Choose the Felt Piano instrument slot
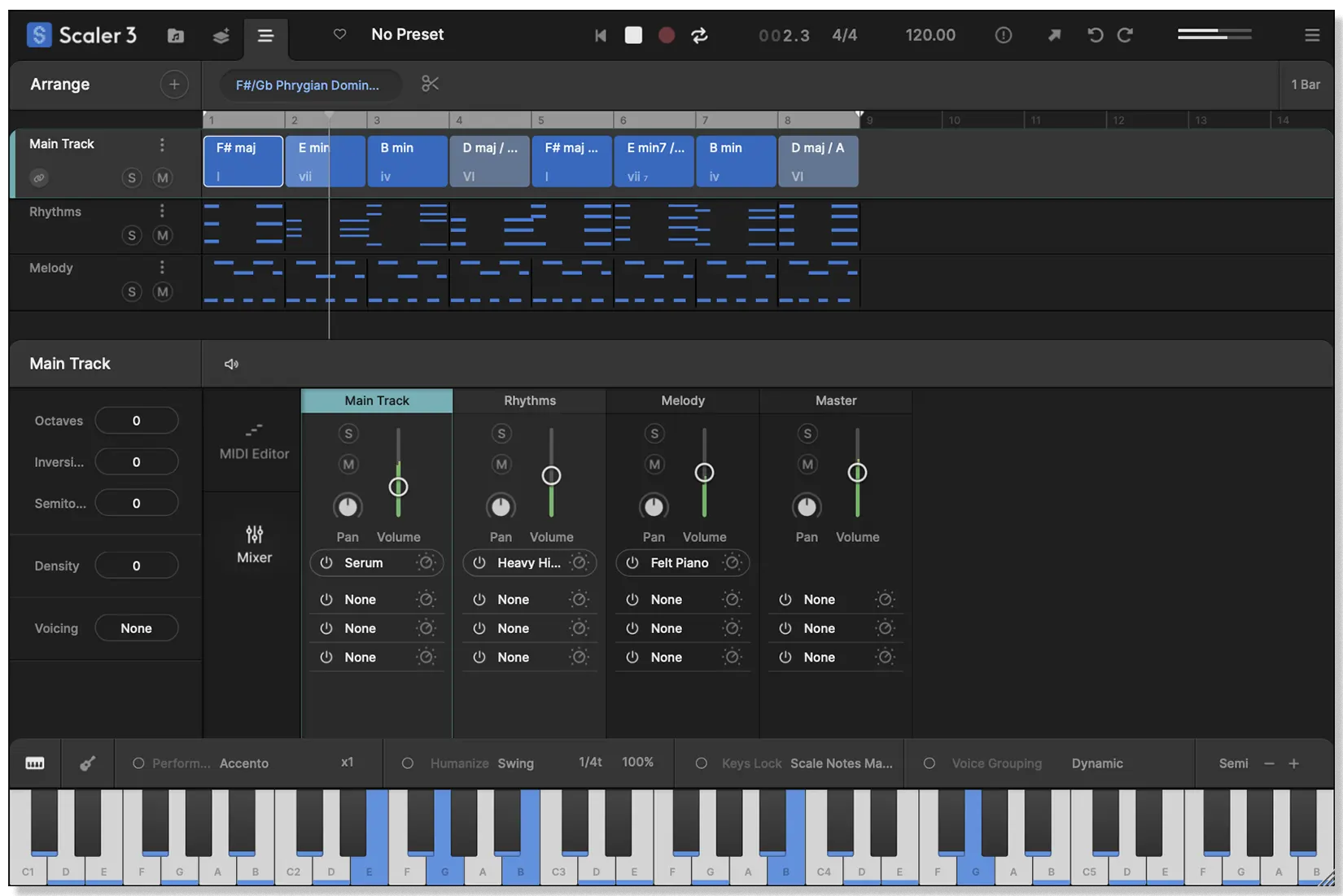This screenshot has width=1343, height=896. tap(682, 562)
